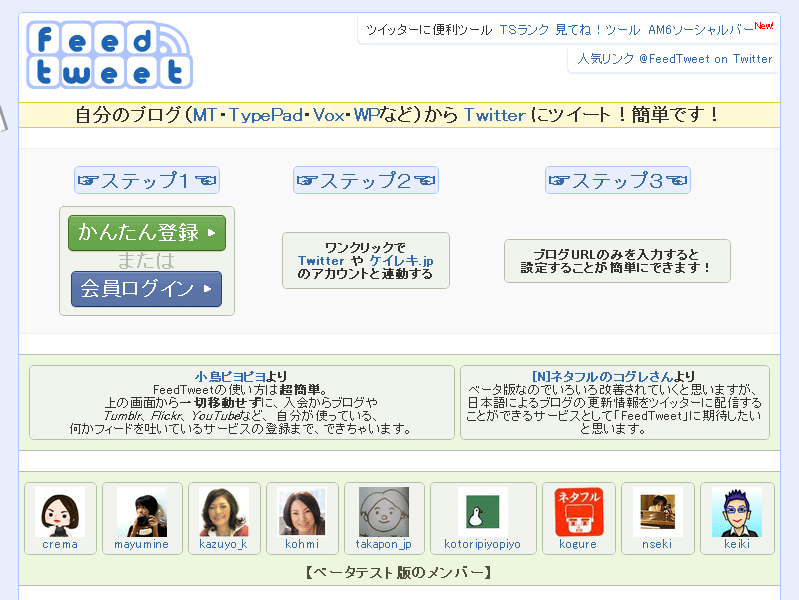Open takapon_jp username link

pos(384,544)
